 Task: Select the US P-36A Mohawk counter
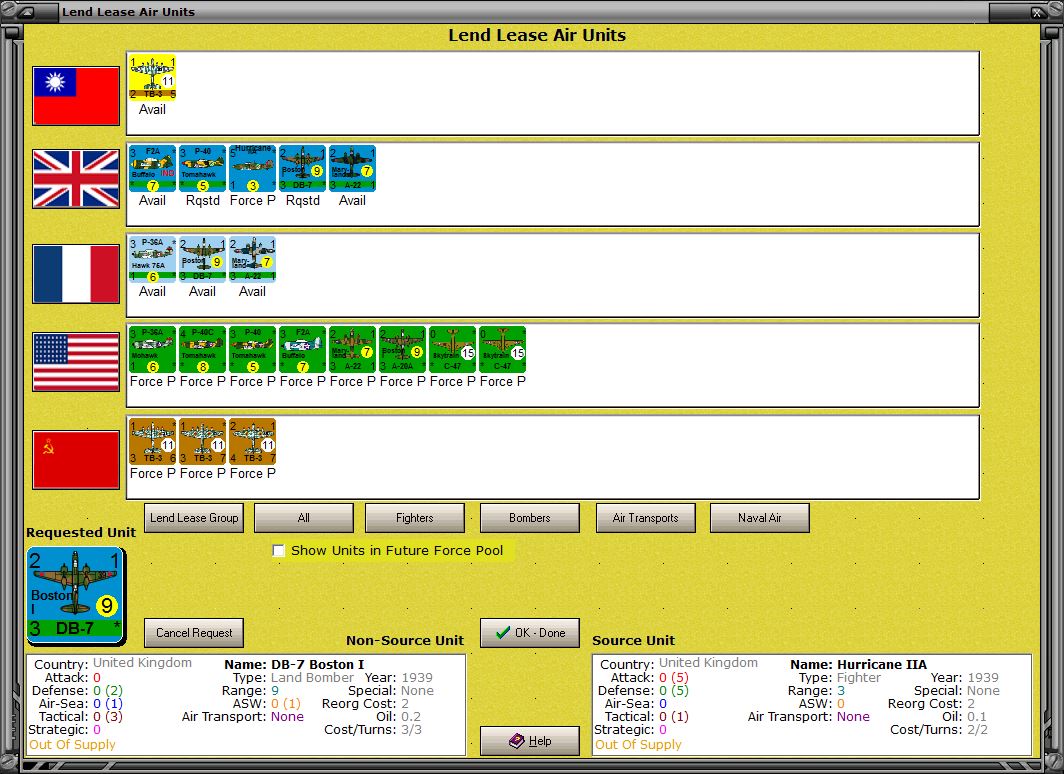click(x=153, y=349)
